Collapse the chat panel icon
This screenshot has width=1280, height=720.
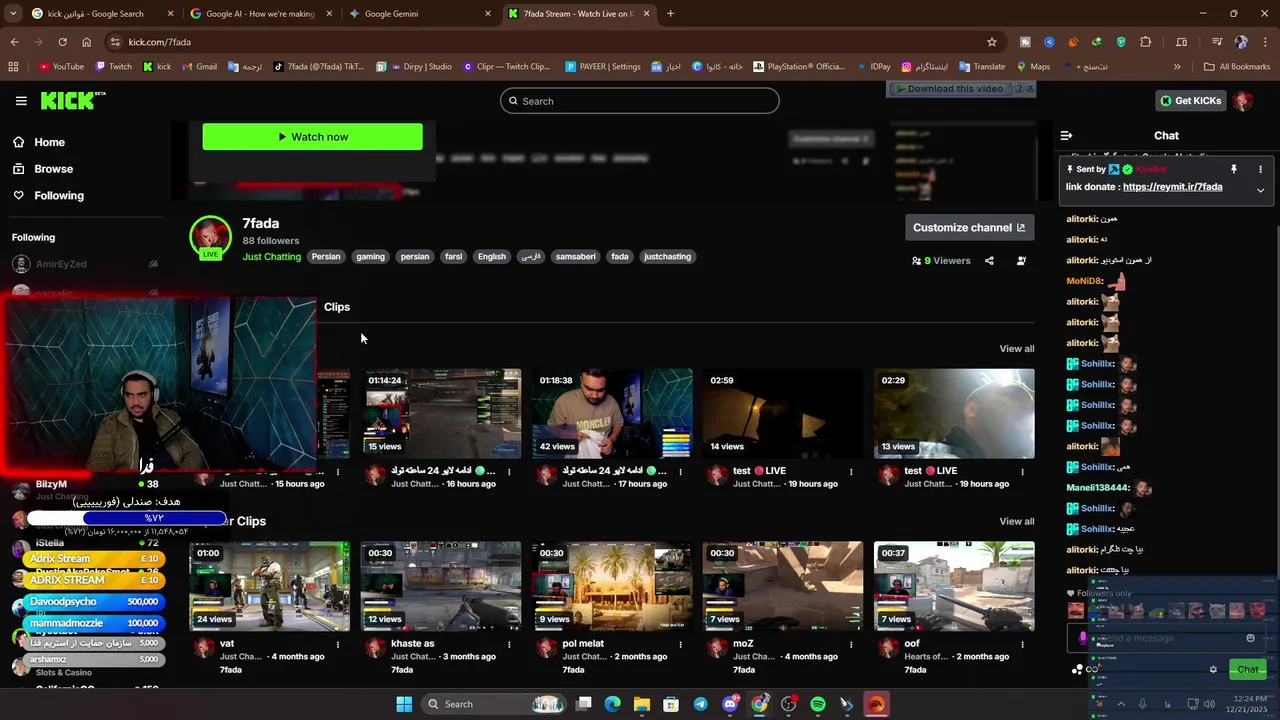(1066, 135)
